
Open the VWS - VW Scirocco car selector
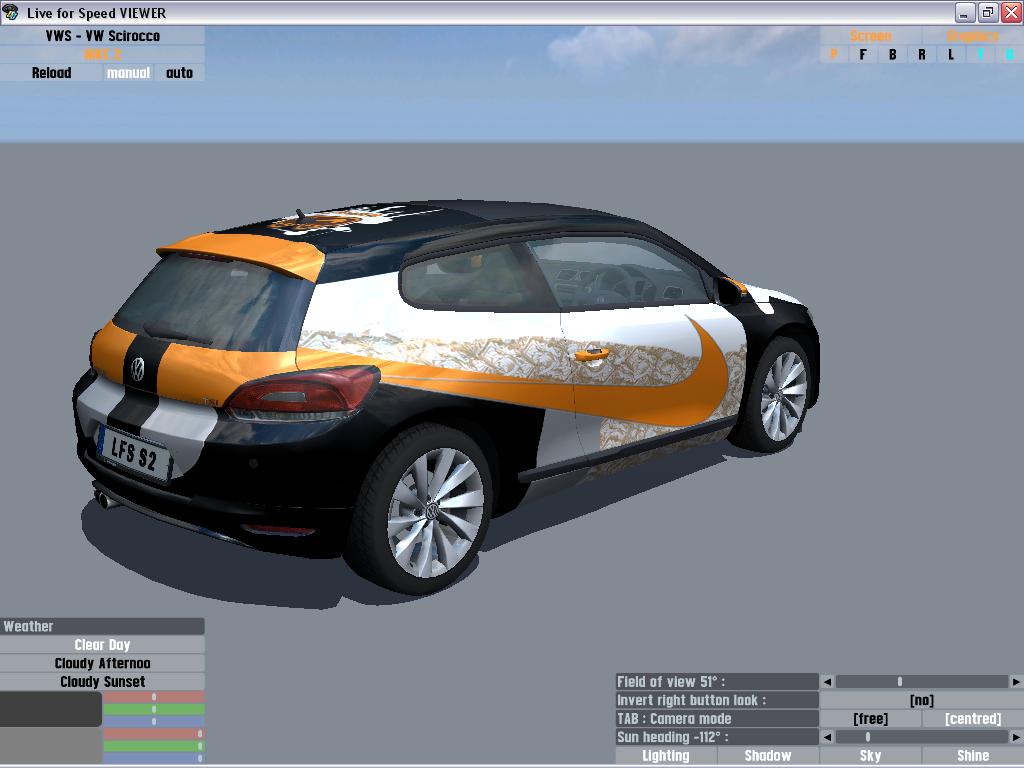(103, 35)
